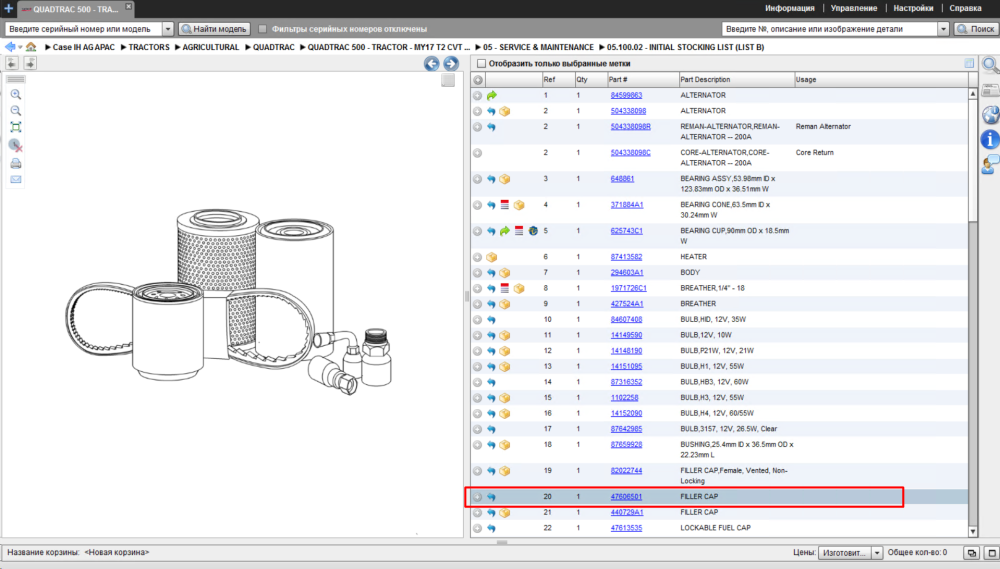Print the parts diagram
The height and width of the screenshot is (569, 1000).
tap(16, 164)
